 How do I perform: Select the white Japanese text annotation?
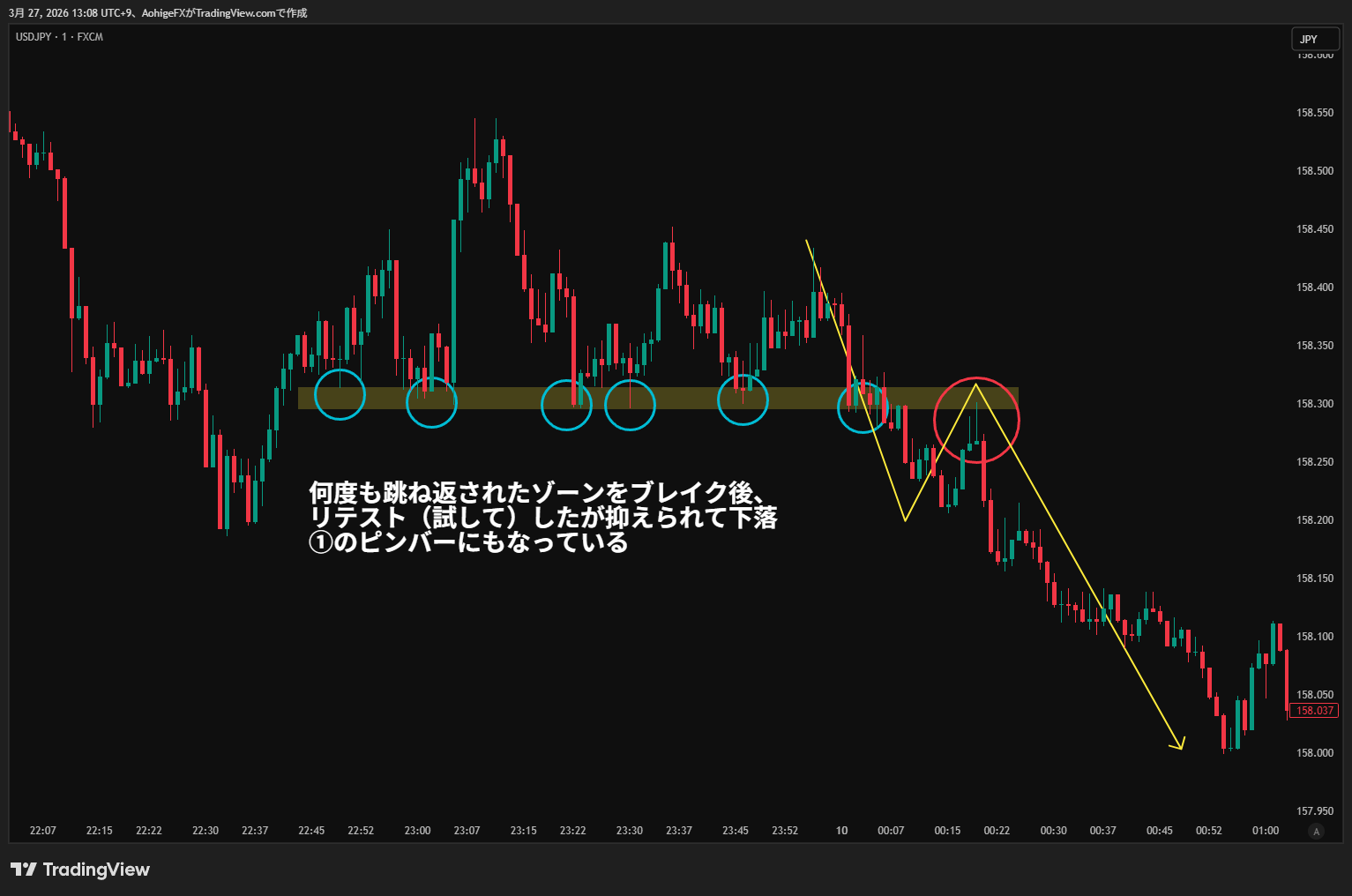[x=542, y=517]
